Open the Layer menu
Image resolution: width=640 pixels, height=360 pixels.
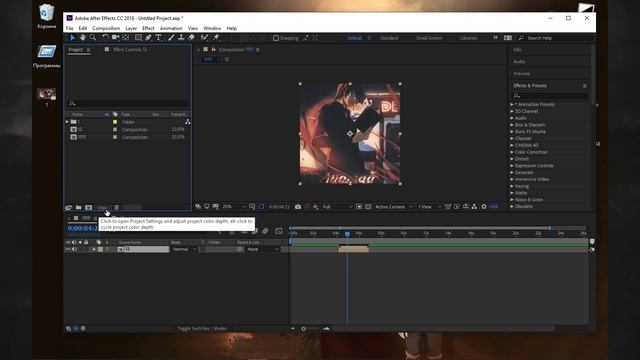[x=131, y=28]
